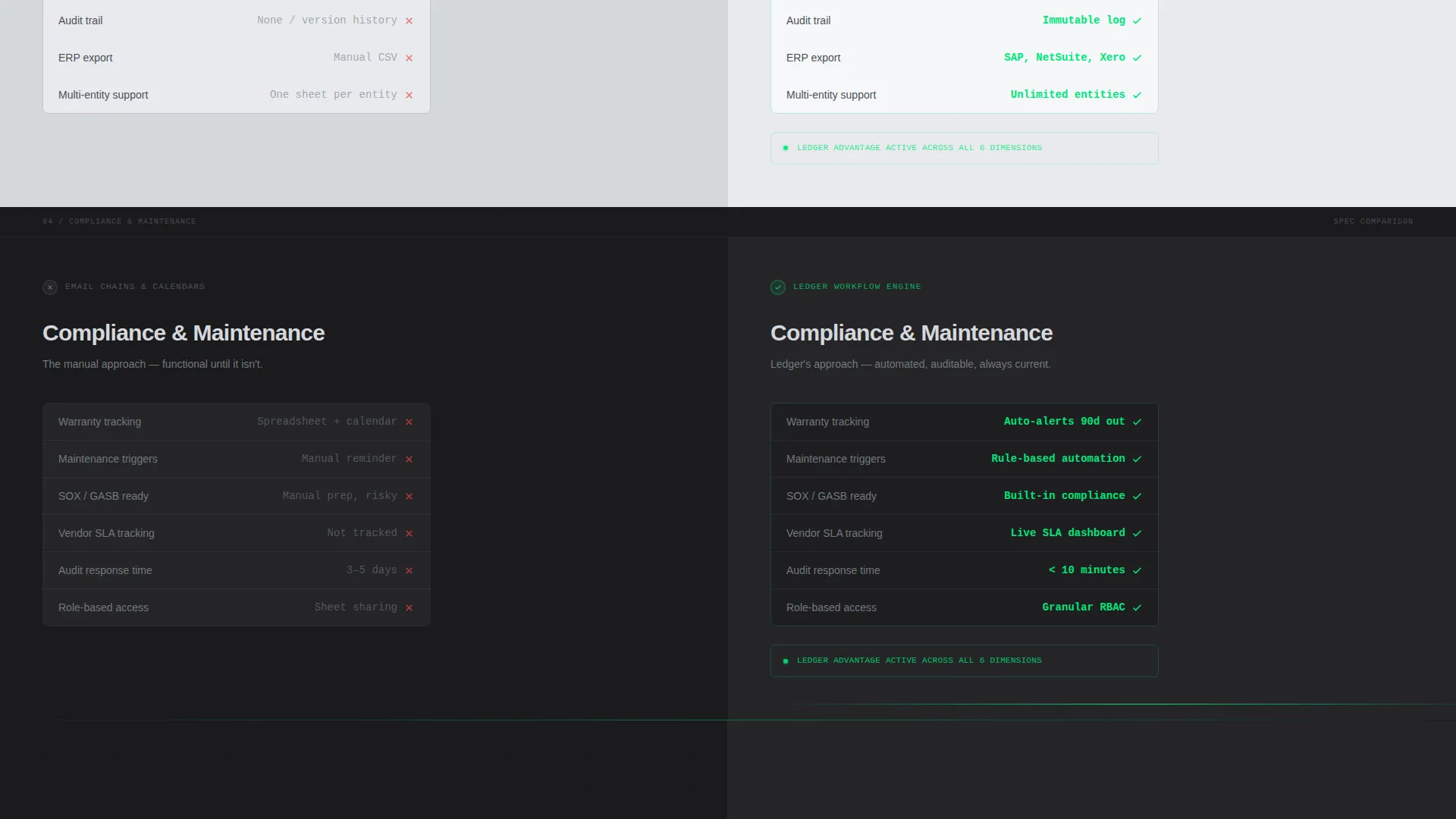
Task: Click the 'Unlimited entities' value
Action: pyautogui.click(x=1068, y=94)
